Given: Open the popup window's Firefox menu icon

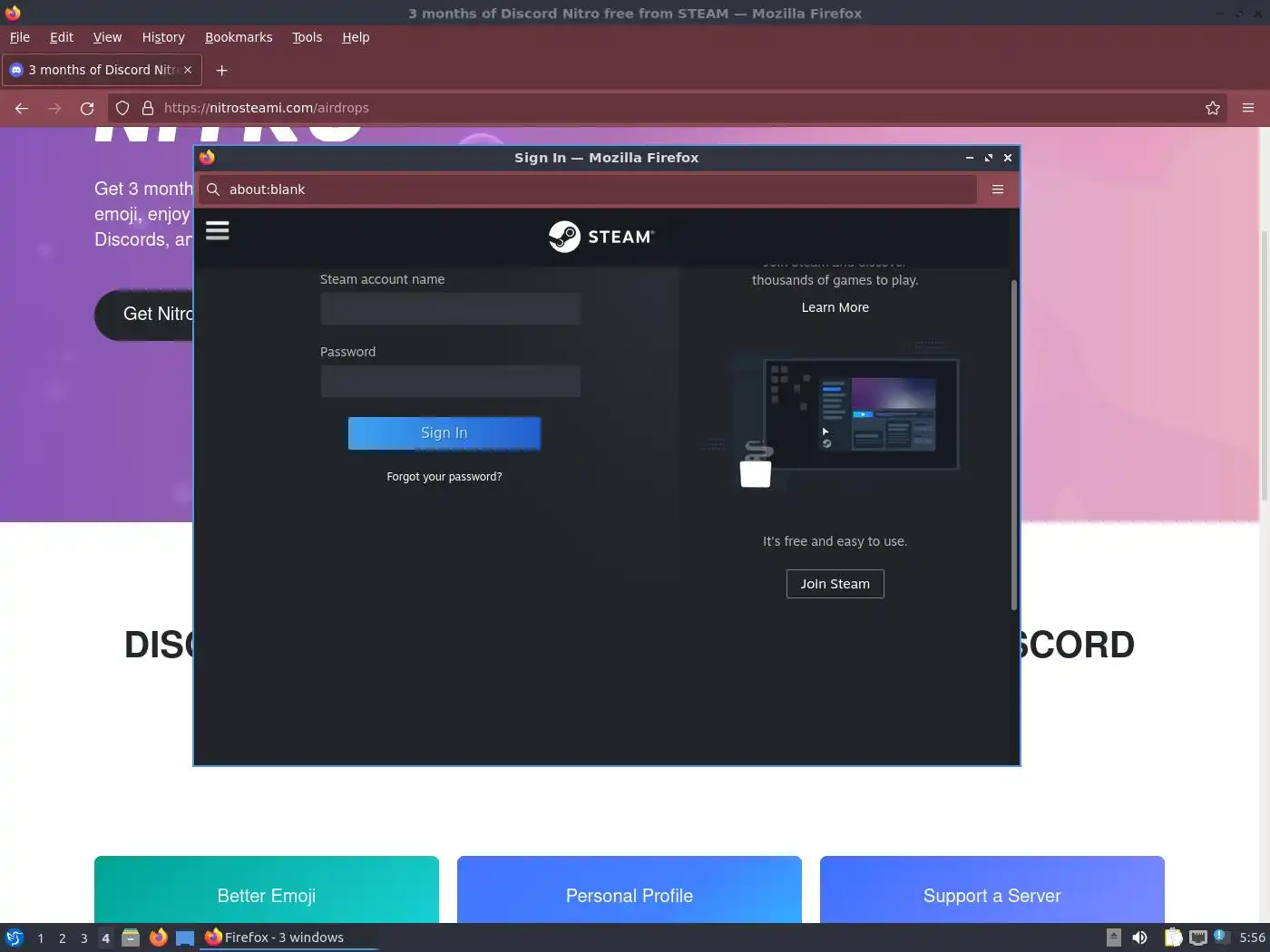Looking at the screenshot, I should [x=998, y=189].
